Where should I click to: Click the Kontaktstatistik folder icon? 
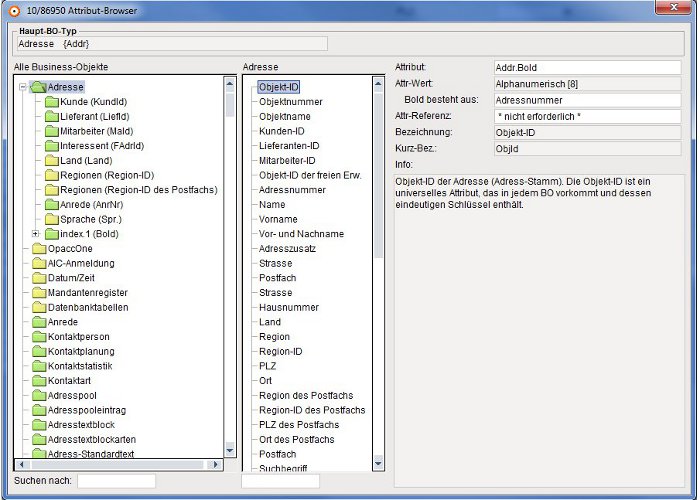39,366
